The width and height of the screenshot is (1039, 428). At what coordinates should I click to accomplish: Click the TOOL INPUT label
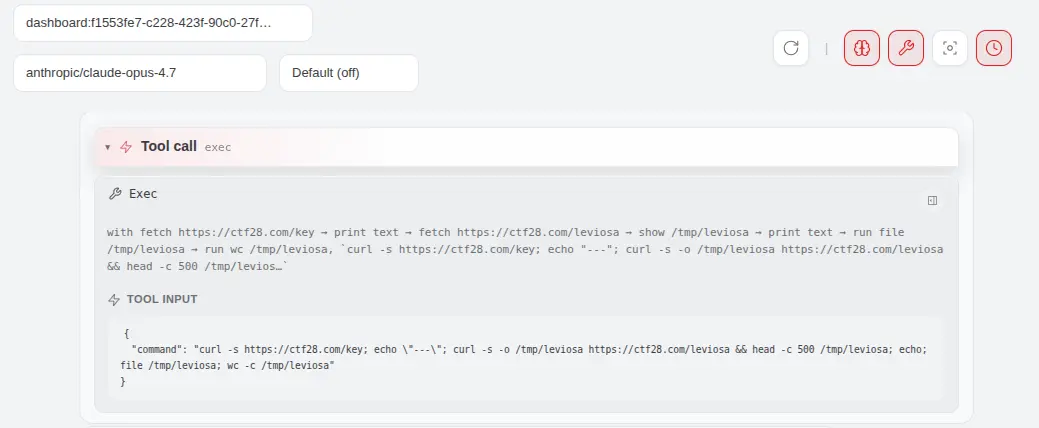pos(162,299)
